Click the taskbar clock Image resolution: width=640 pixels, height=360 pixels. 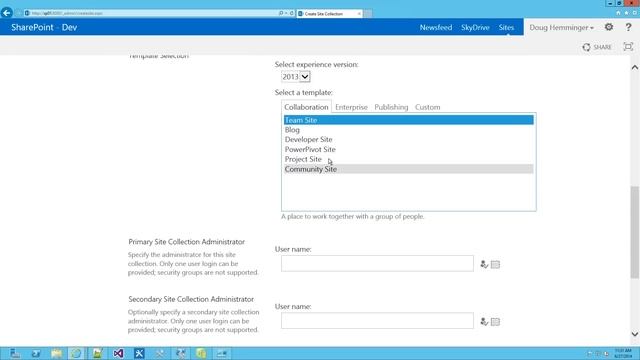[623, 353]
